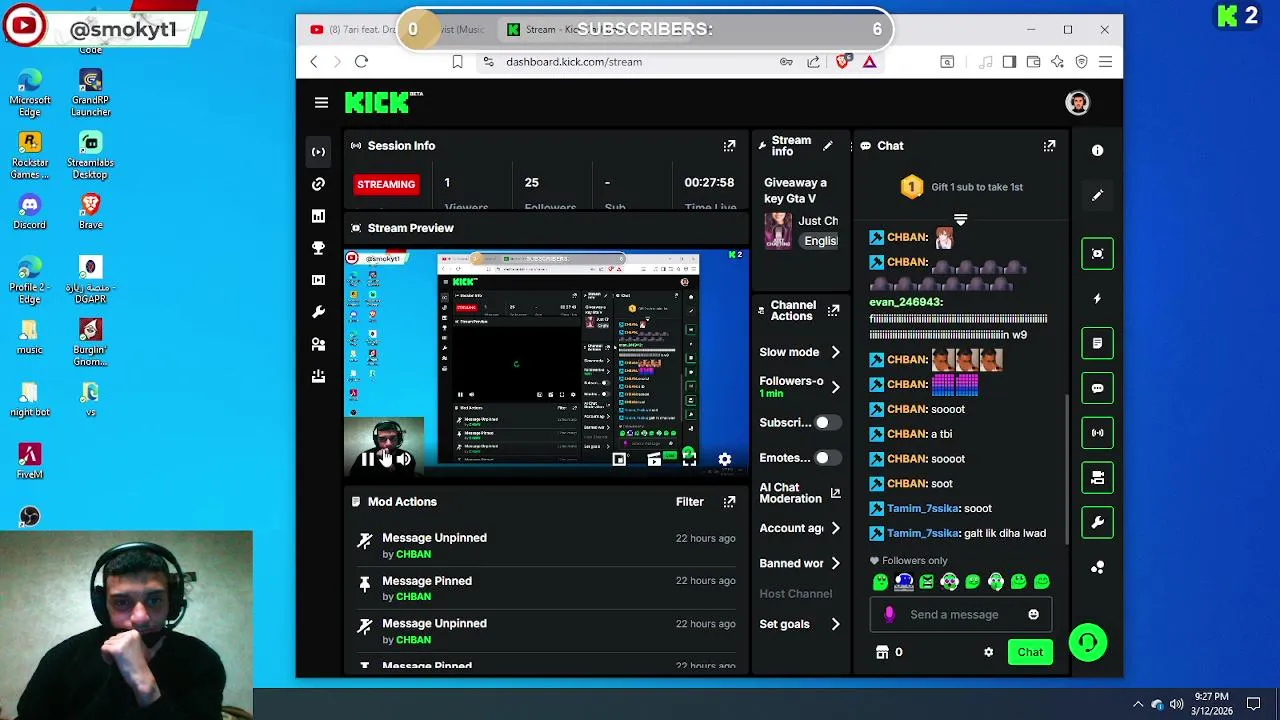The image size is (1280, 720).
Task: Click the green Chat send button
Action: pyautogui.click(x=1030, y=652)
